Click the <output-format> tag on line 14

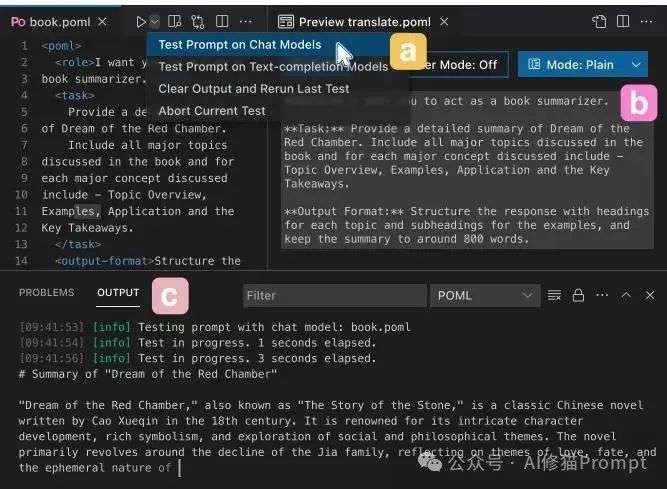point(104,261)
